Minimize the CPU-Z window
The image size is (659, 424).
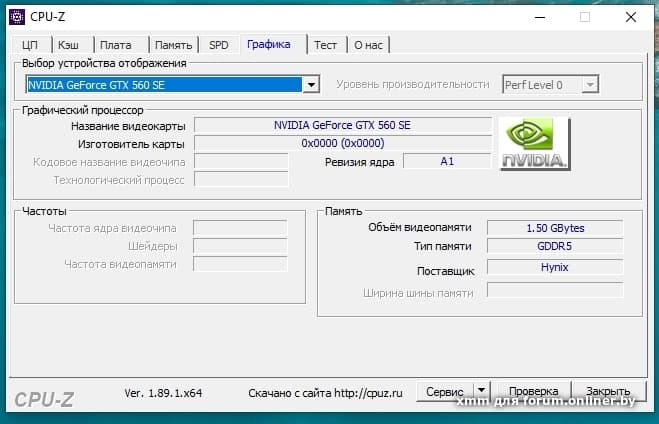540,17
